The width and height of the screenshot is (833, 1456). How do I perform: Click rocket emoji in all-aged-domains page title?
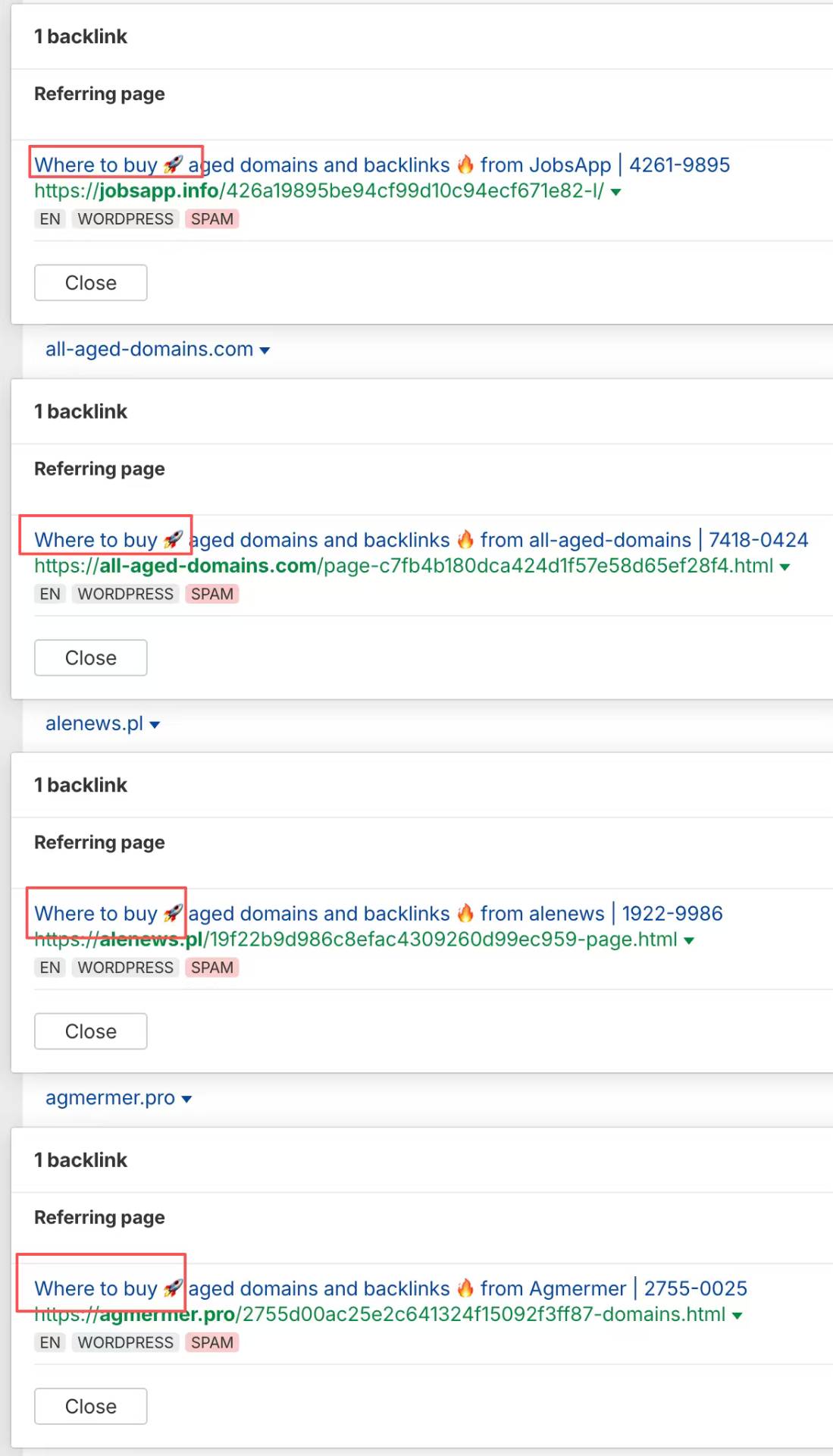pyautogui.click(x=173, y=540)
